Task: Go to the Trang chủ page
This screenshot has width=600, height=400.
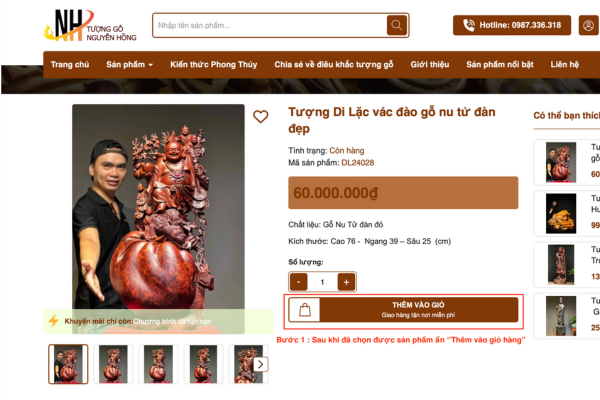Action: pyautogui.click(x=70, y=64)
